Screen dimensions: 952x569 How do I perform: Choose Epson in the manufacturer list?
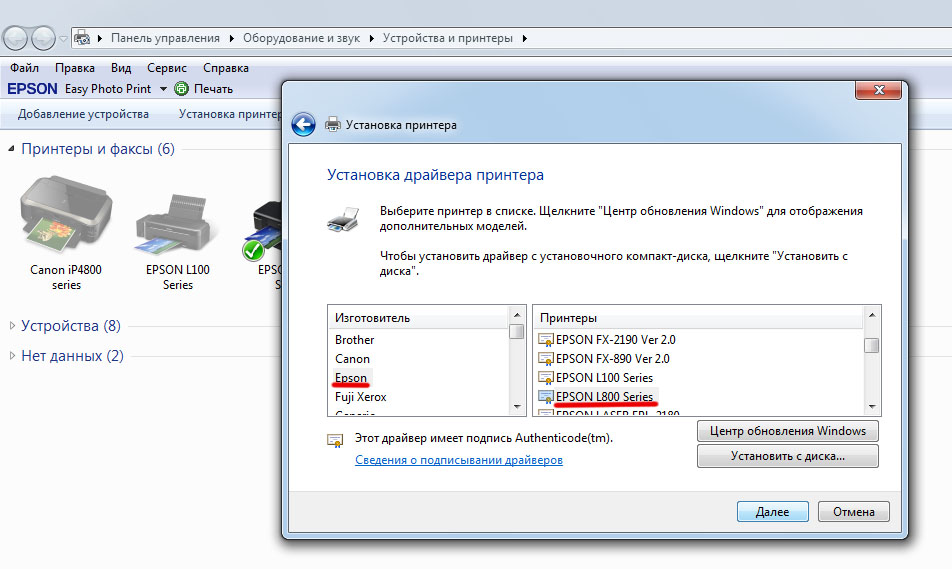click(x=351, y=378)
